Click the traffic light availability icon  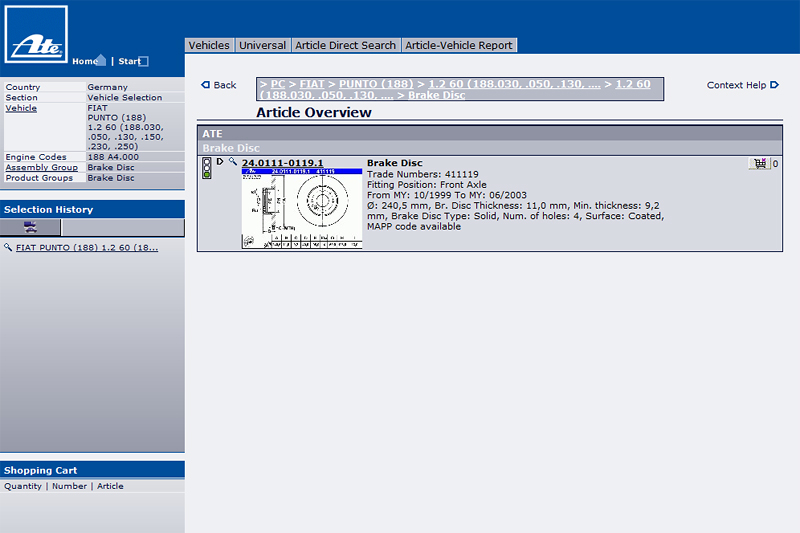coord(207,168)
